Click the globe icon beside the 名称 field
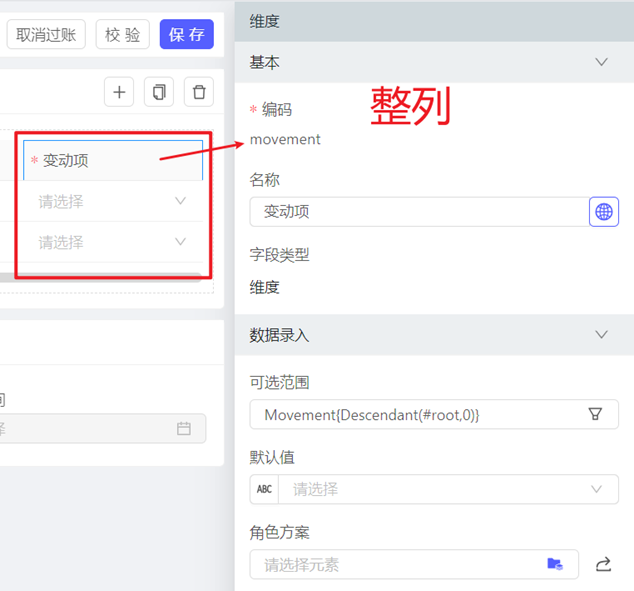Screen dimensions: 634x591 coord(603,212)
